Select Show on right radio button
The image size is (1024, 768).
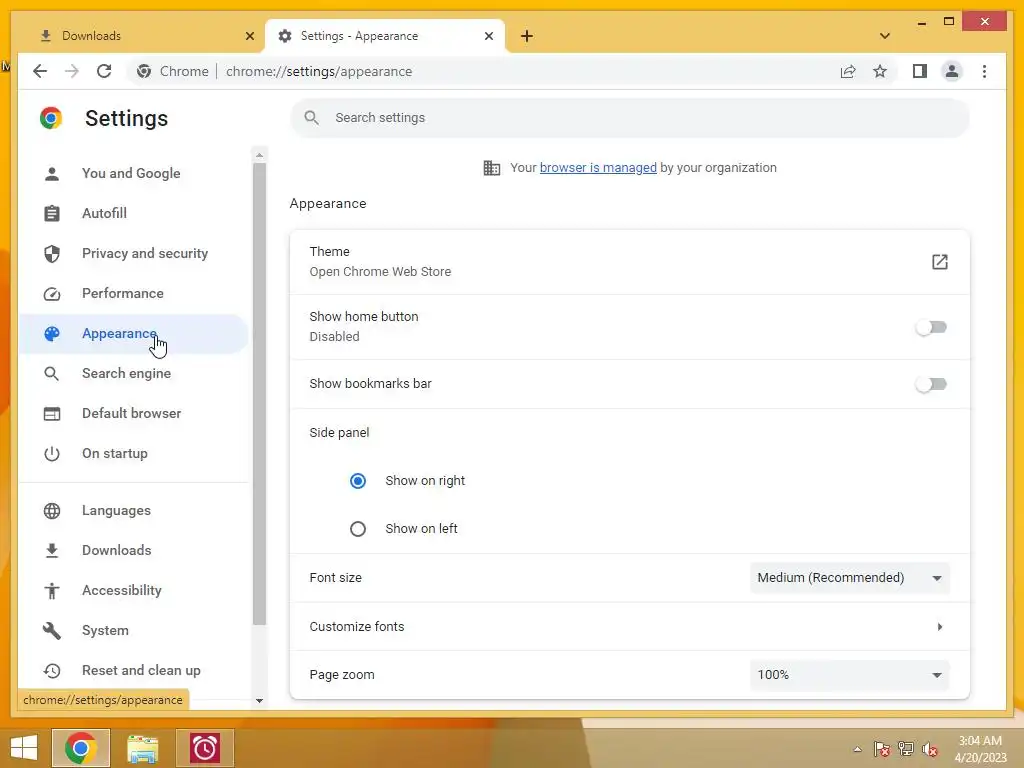[x=358, y=481]
